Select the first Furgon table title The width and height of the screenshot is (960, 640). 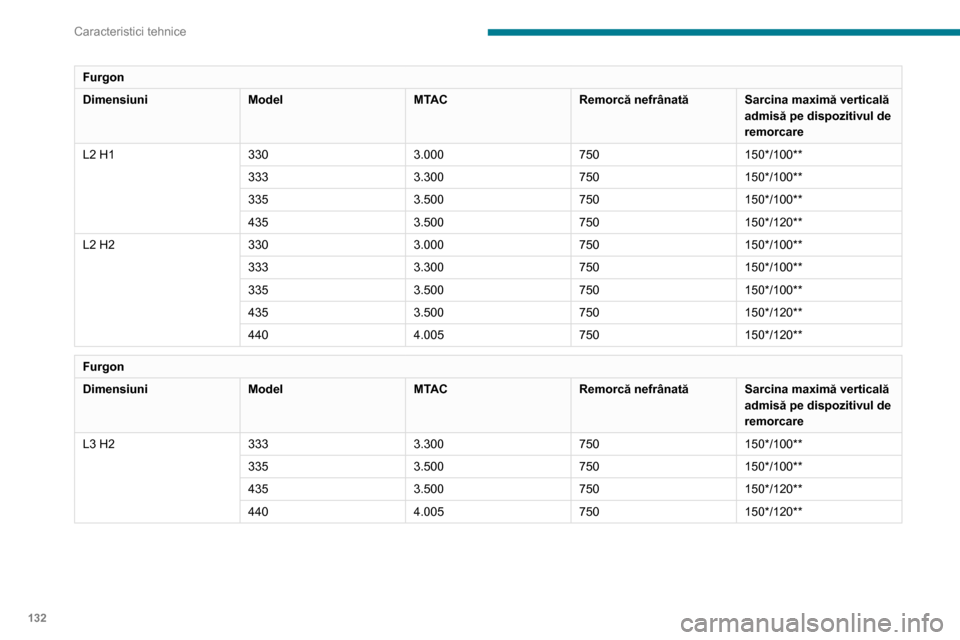click(x=103, y=77)
